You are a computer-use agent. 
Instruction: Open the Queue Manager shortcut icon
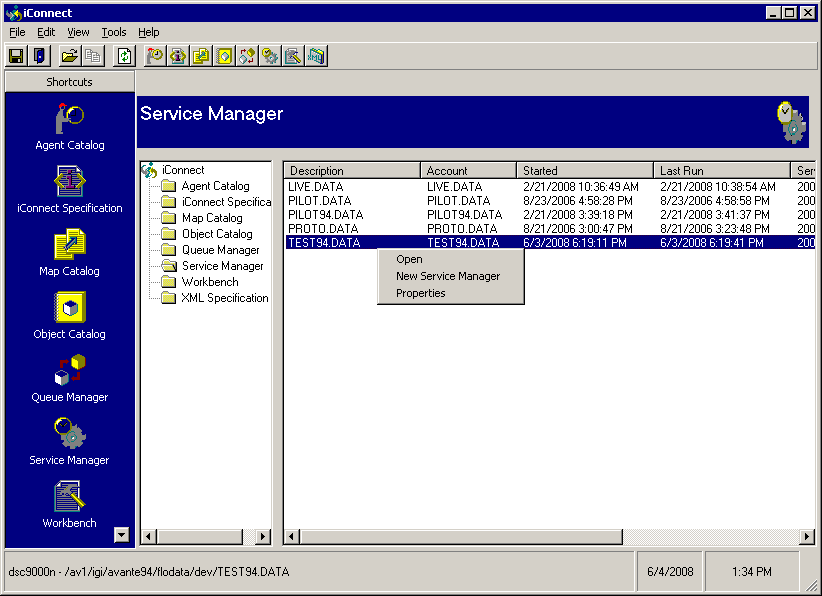click(70, 372)
